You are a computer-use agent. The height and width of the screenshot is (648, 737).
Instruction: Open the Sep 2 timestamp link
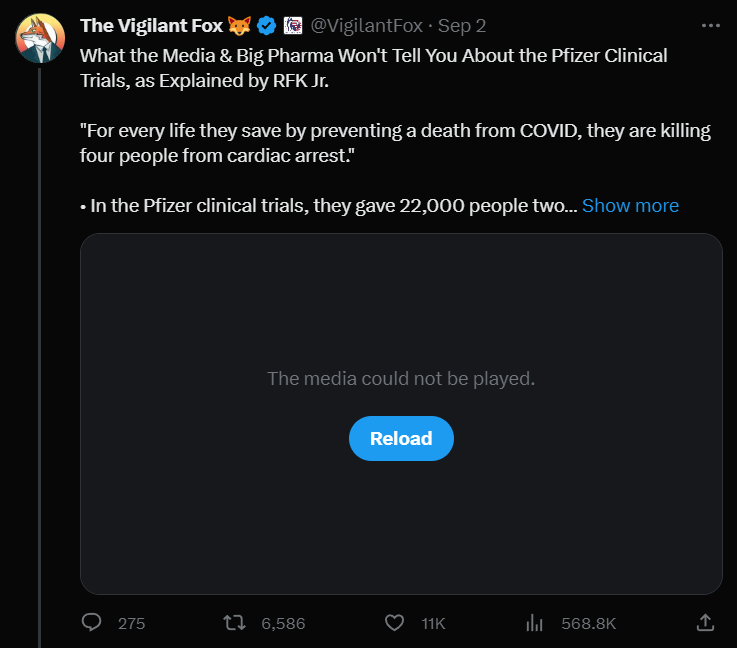tap(462, 25)
